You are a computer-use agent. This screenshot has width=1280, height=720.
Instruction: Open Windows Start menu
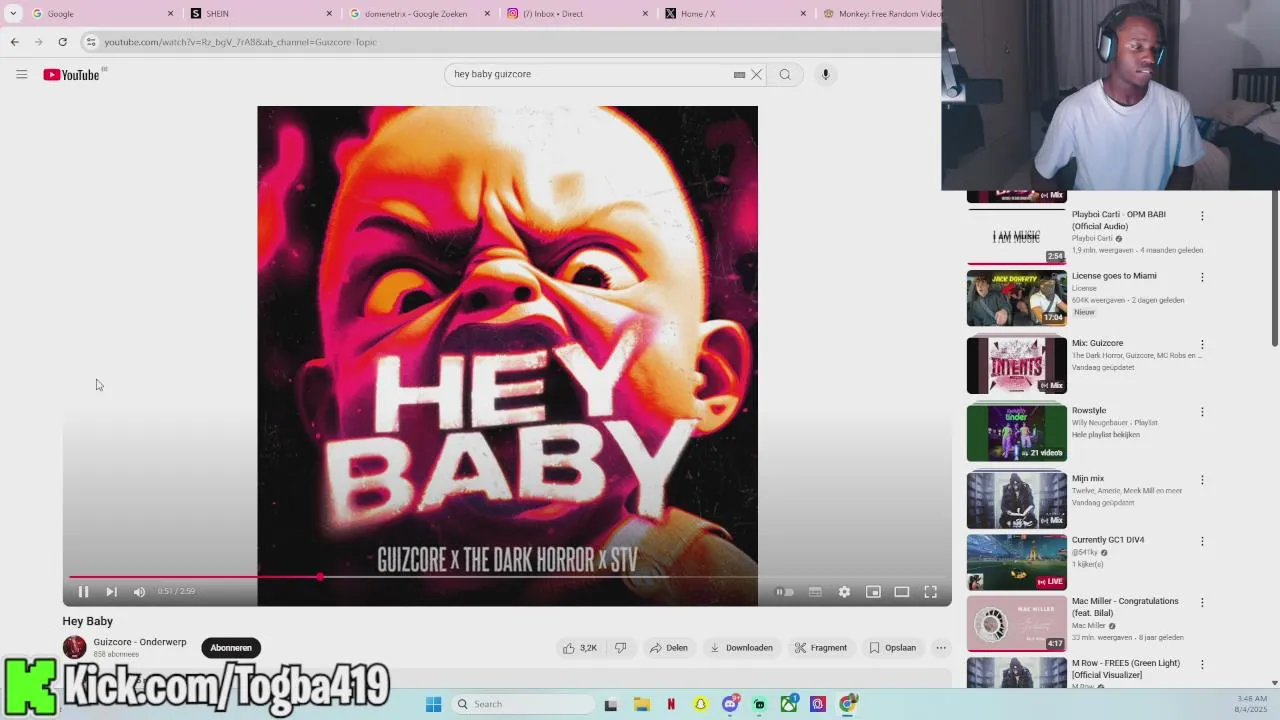433,704
